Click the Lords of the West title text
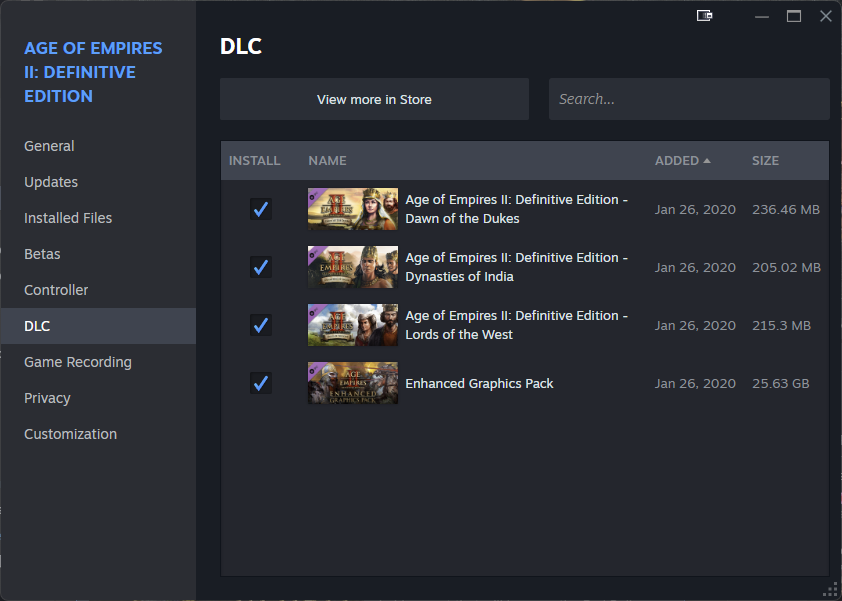 pos(517,325)
